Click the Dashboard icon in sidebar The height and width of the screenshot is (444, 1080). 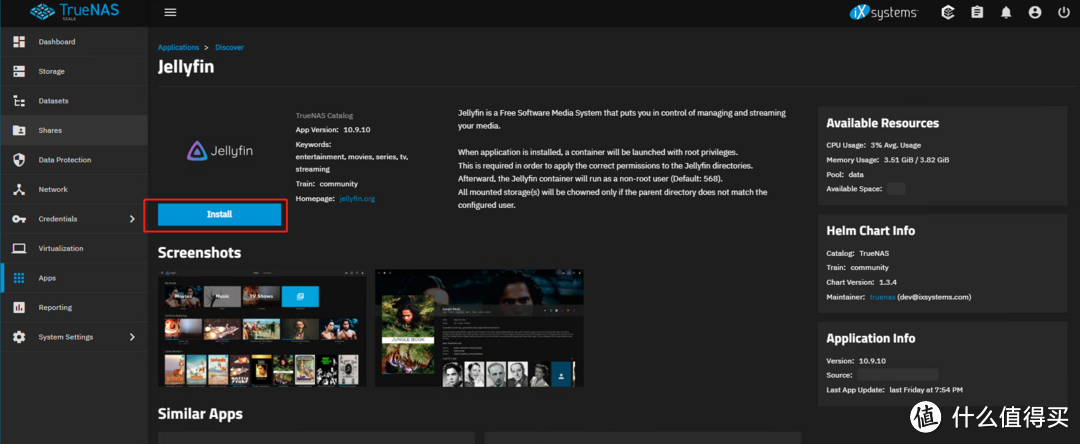pos(19,42)
